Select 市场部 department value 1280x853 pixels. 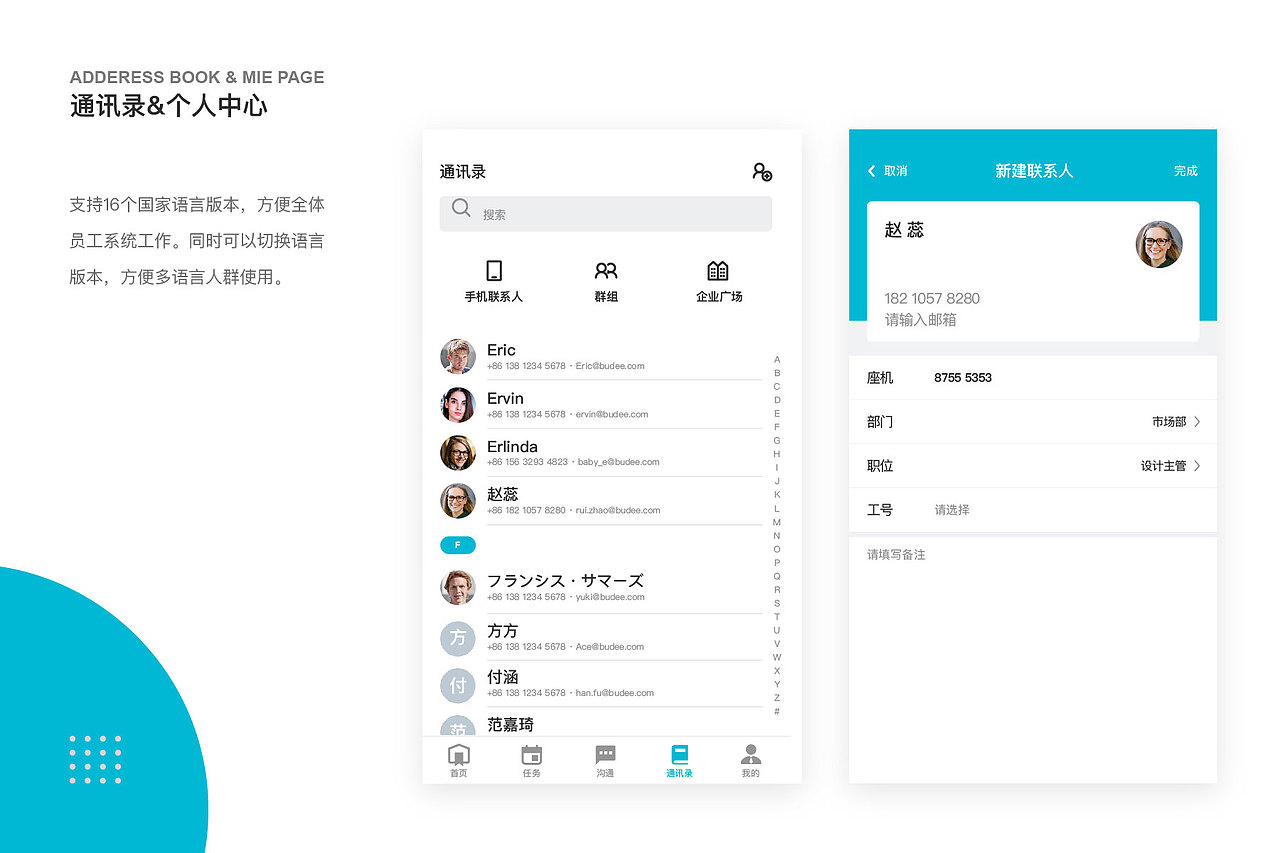1169,422
